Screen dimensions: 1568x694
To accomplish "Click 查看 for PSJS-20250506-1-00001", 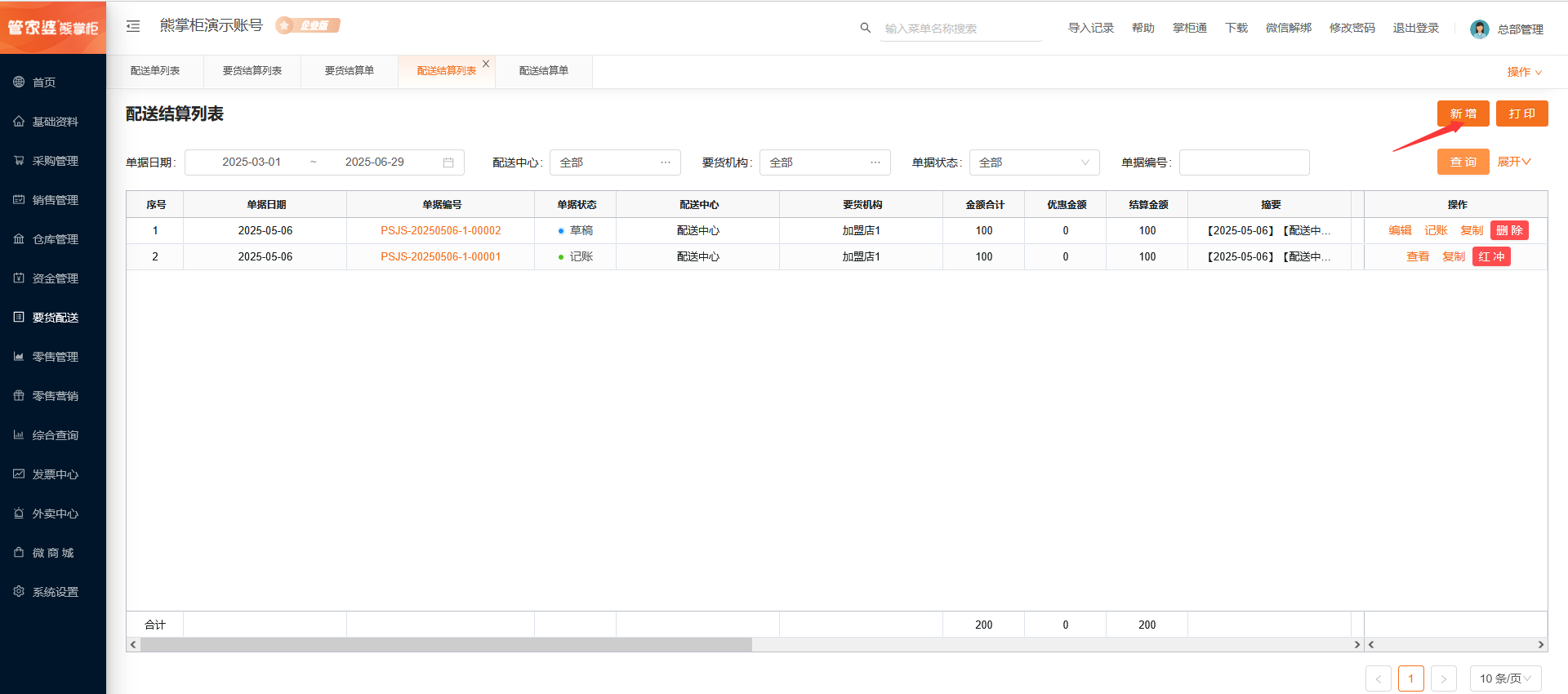I will (1418, 256).
